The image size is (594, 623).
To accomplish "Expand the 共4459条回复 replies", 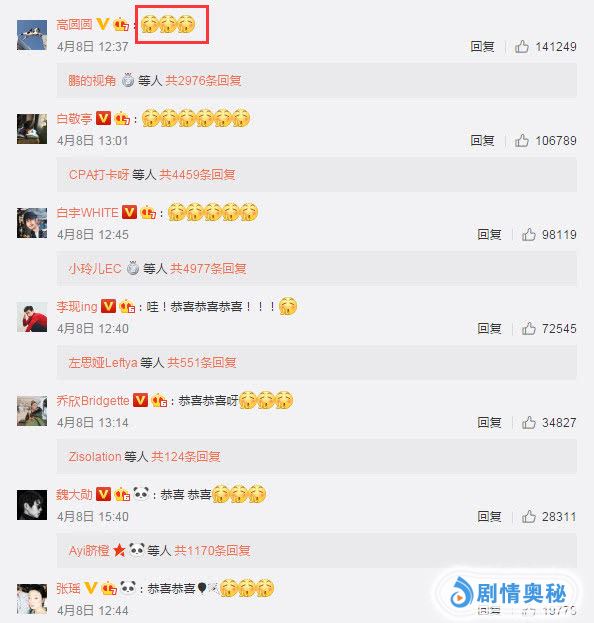I will pyautogui.click(x=197, y=175).
